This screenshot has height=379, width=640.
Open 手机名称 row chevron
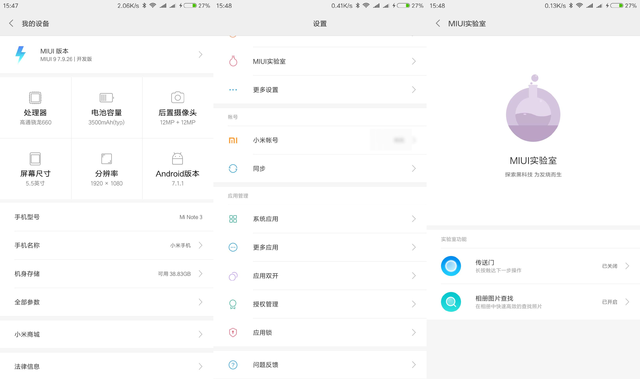tap(200, 245)
